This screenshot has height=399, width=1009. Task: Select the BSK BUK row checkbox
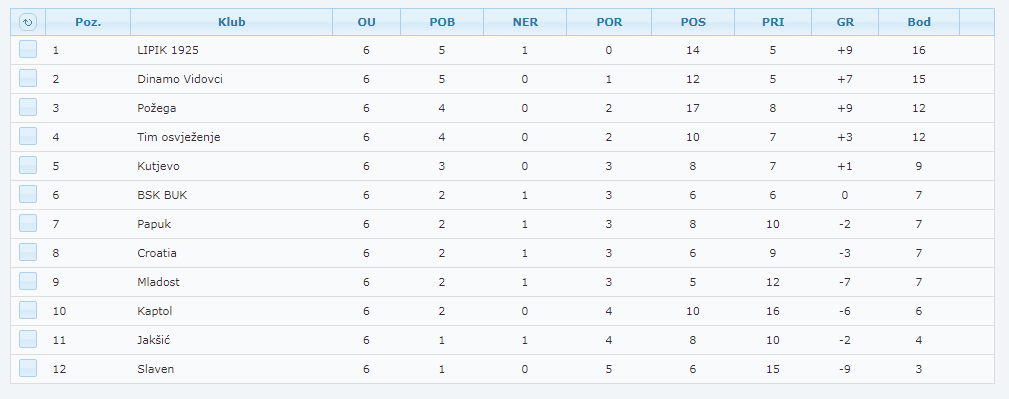click(x=28, y=194)
